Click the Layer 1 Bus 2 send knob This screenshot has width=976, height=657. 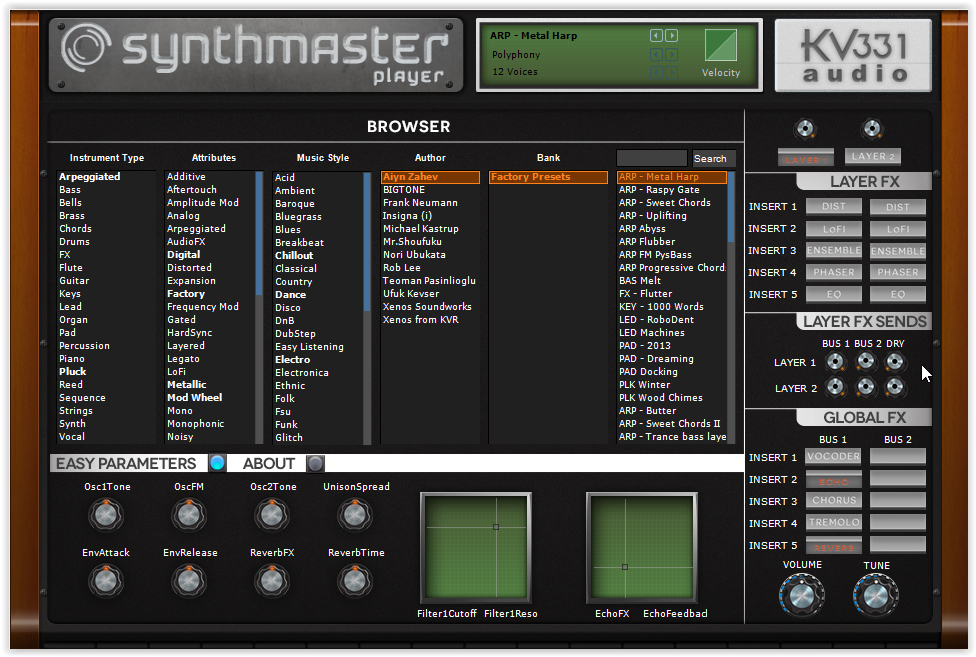pos(865,361)
